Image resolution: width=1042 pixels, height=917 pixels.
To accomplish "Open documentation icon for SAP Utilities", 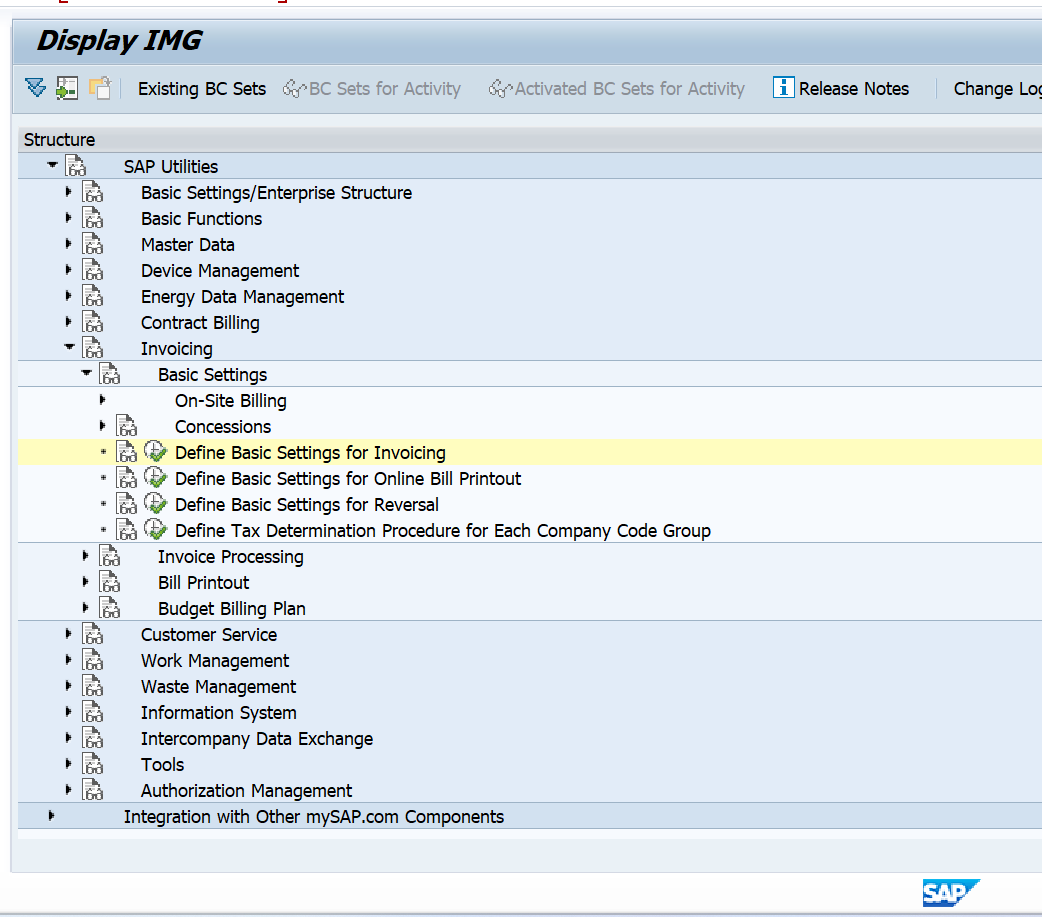I will tap(76, 166).
